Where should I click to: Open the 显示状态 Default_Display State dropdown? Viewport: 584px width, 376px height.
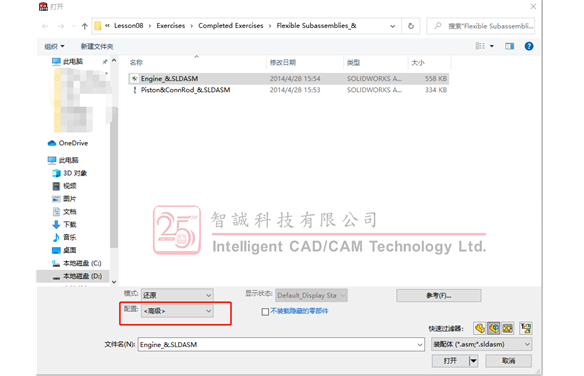point(311,296)
